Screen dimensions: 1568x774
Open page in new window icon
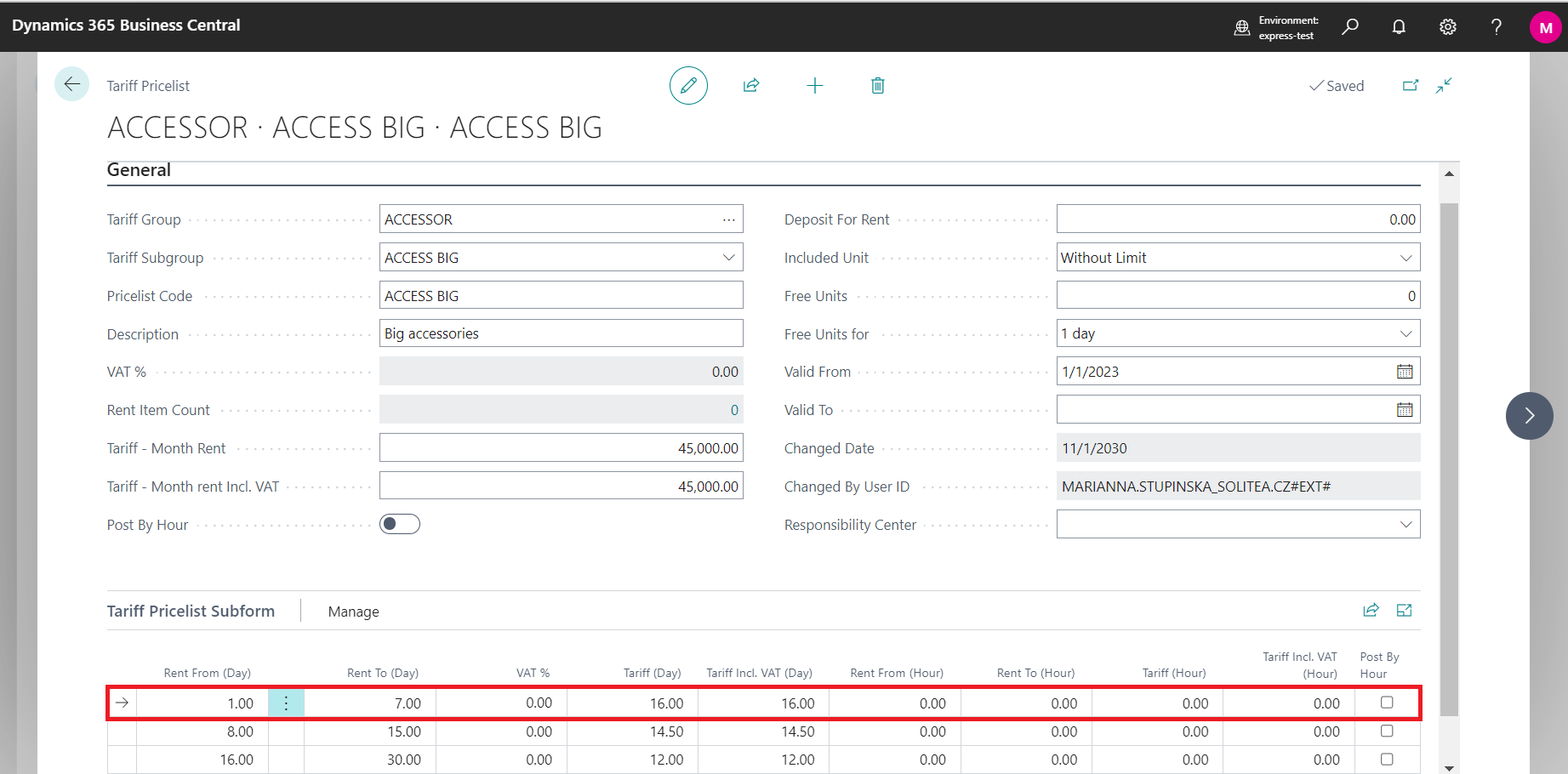[1410, 86]
